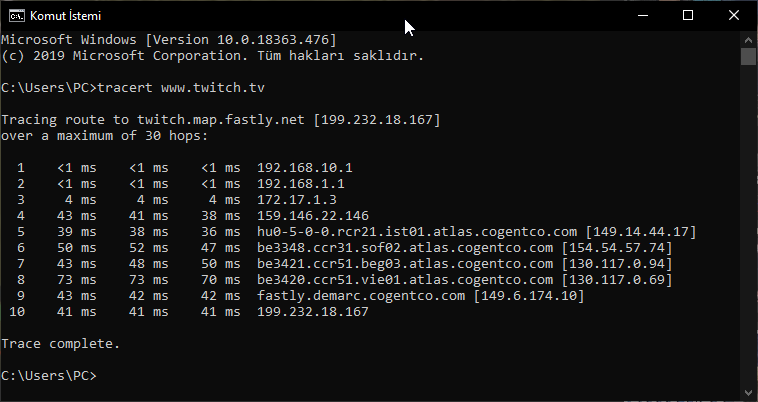The height and width of the screenshot is (402, 758).
Task: Click the empty scrollbar track below the thumb
Action: pyautogui.click(x=748, y=225)
